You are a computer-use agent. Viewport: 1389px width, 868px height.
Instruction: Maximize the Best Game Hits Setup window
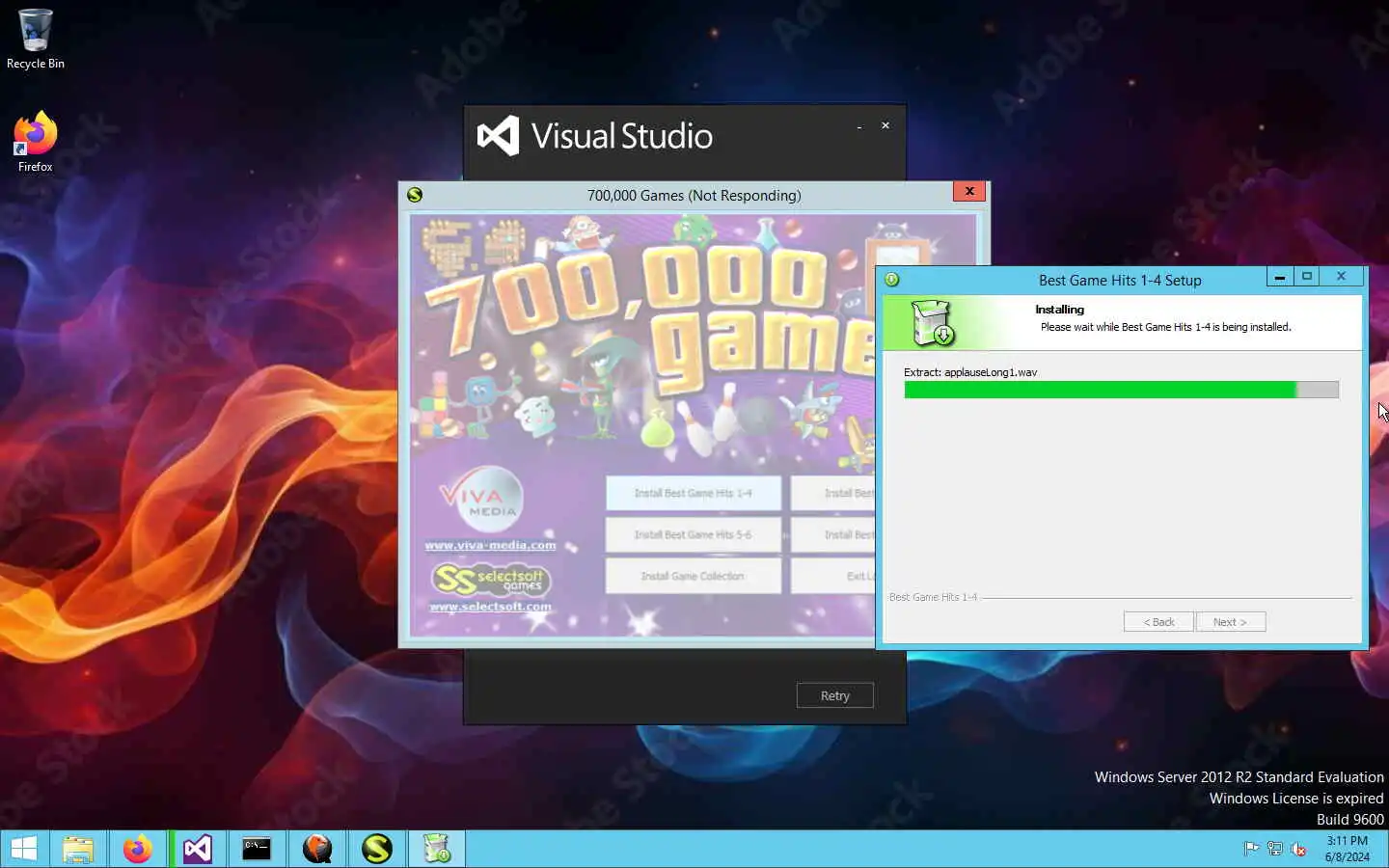(1307, 277)
